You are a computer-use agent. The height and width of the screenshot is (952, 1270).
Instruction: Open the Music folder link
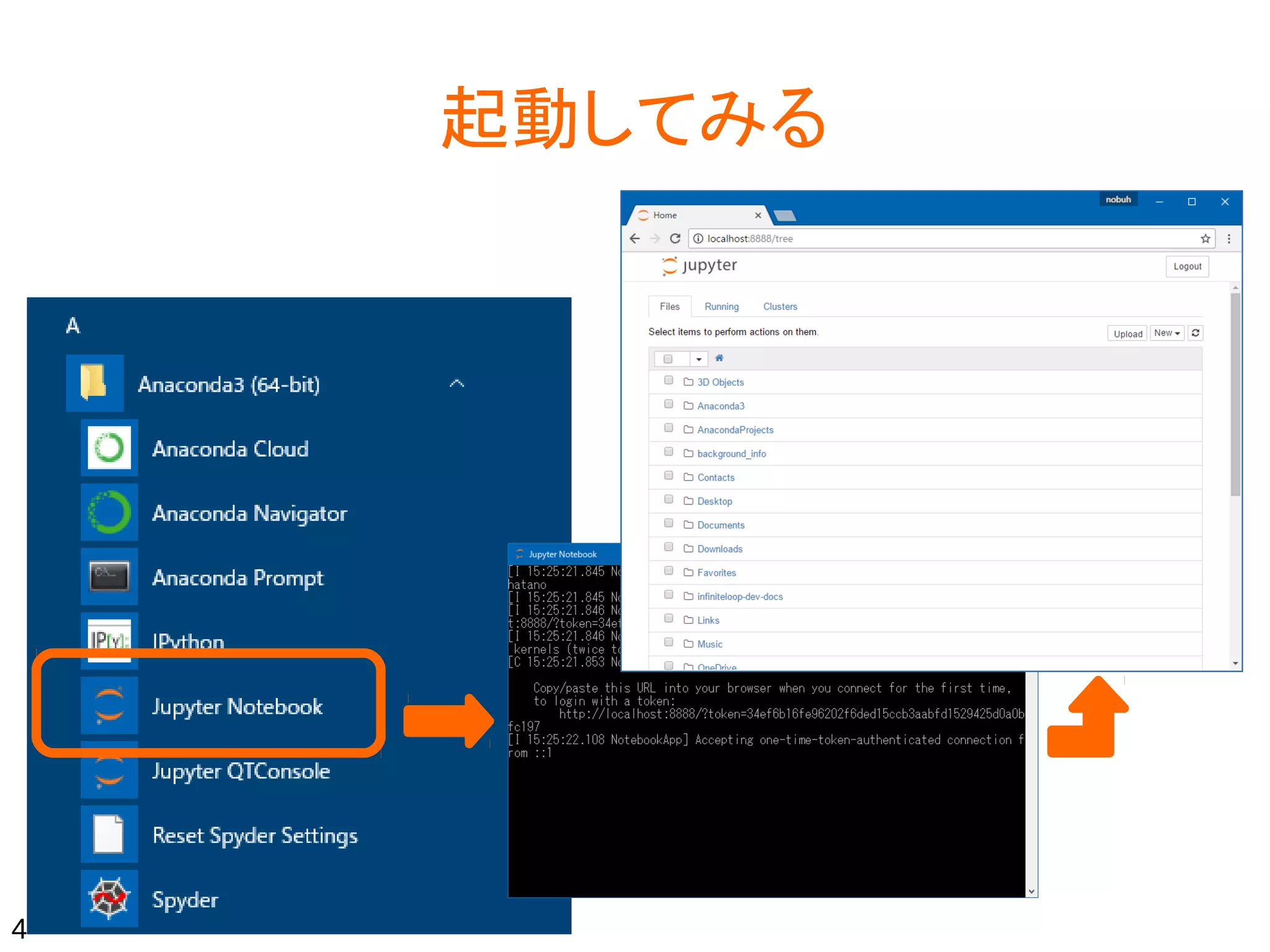[710, 644]
